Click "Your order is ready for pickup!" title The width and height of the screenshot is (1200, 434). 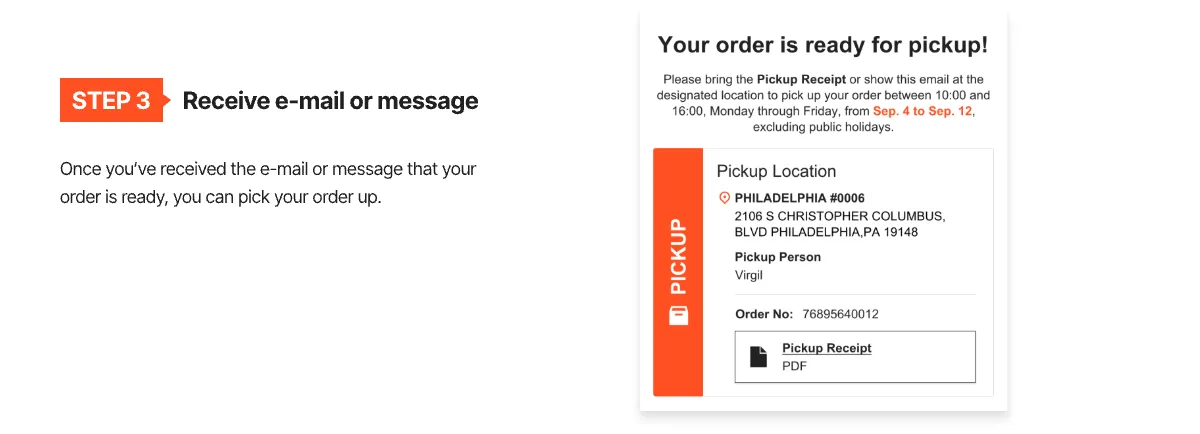[x=823, y=45]
